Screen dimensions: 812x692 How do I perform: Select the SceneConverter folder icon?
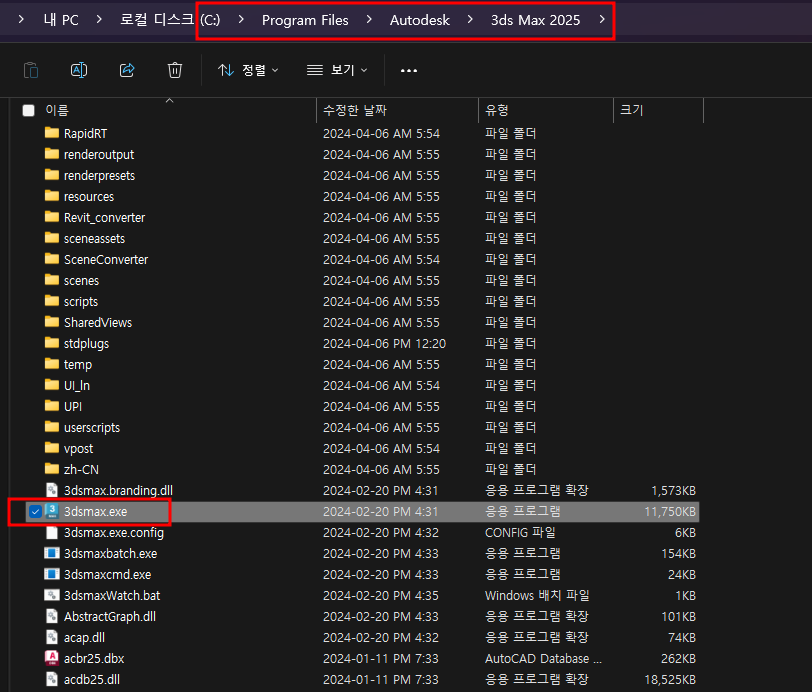pyautogui.click(x=52, y=259)
